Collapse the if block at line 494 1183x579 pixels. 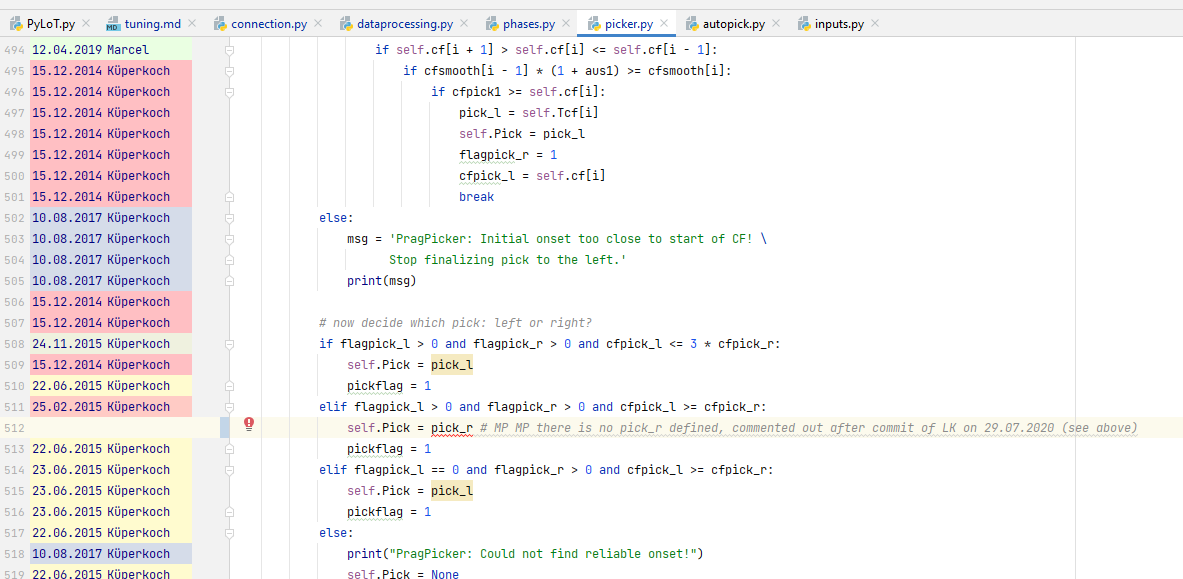pyautogui.click(x=229, y=50)
